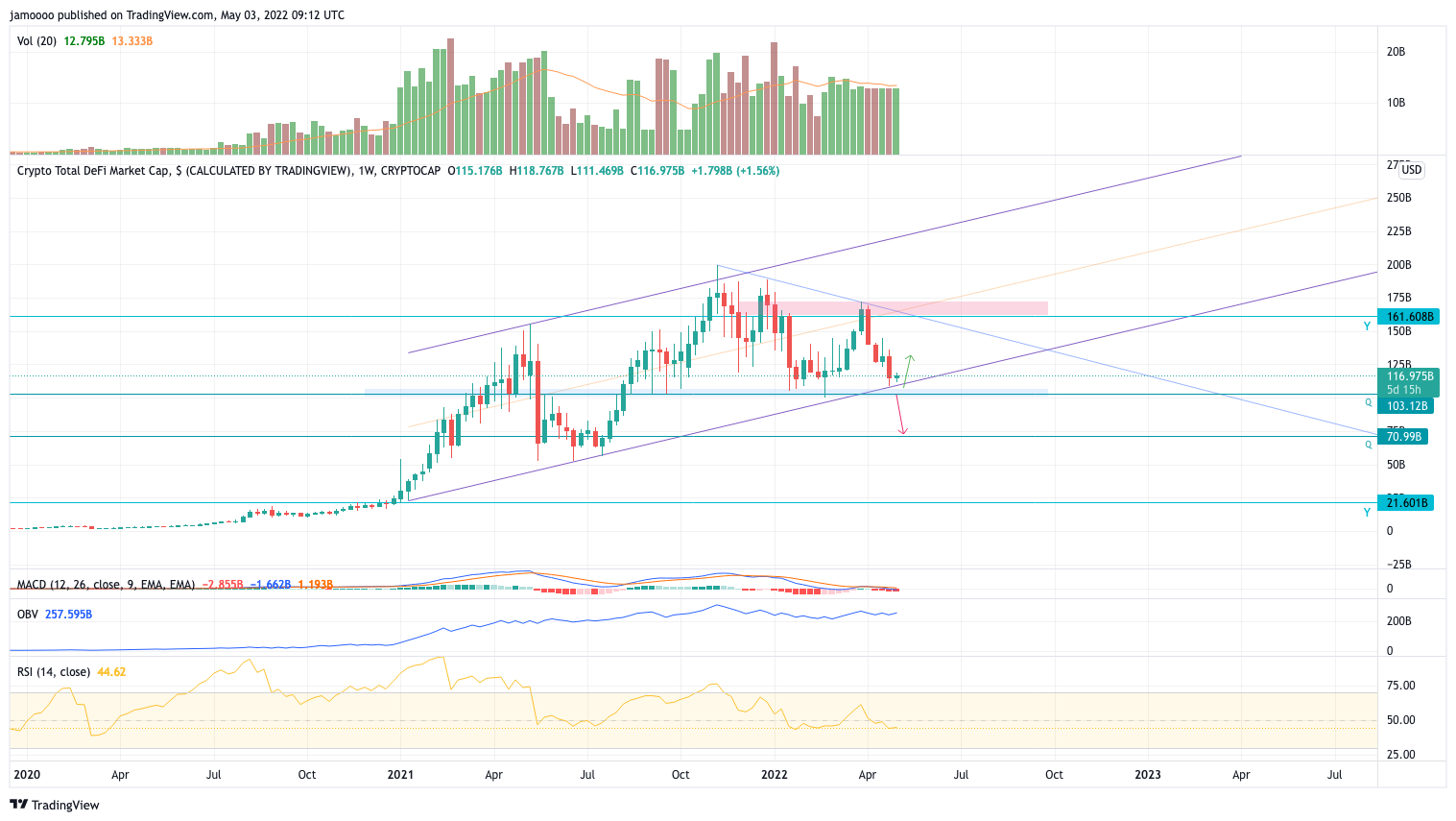Click the current price label 116.975B
This screenshot has height=821, width=1456.
pos(1408,376)
